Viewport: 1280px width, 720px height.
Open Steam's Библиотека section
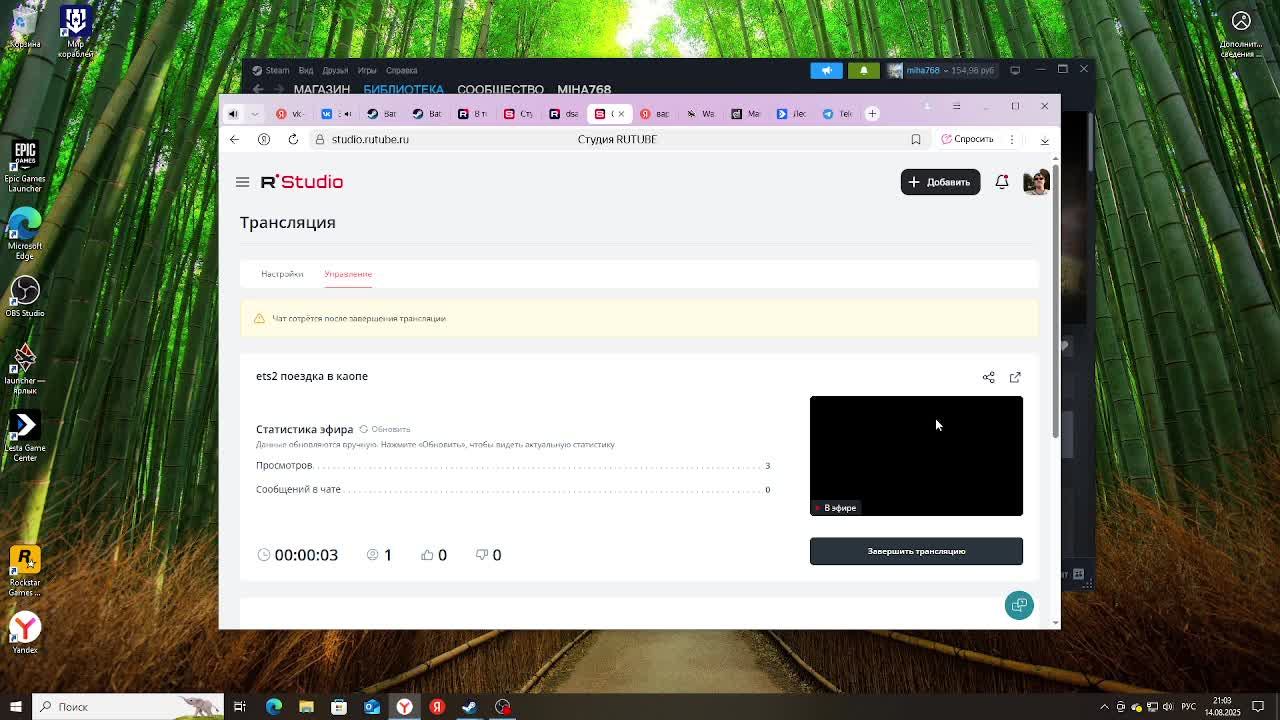pyautogui.click(x=403, y=90)
